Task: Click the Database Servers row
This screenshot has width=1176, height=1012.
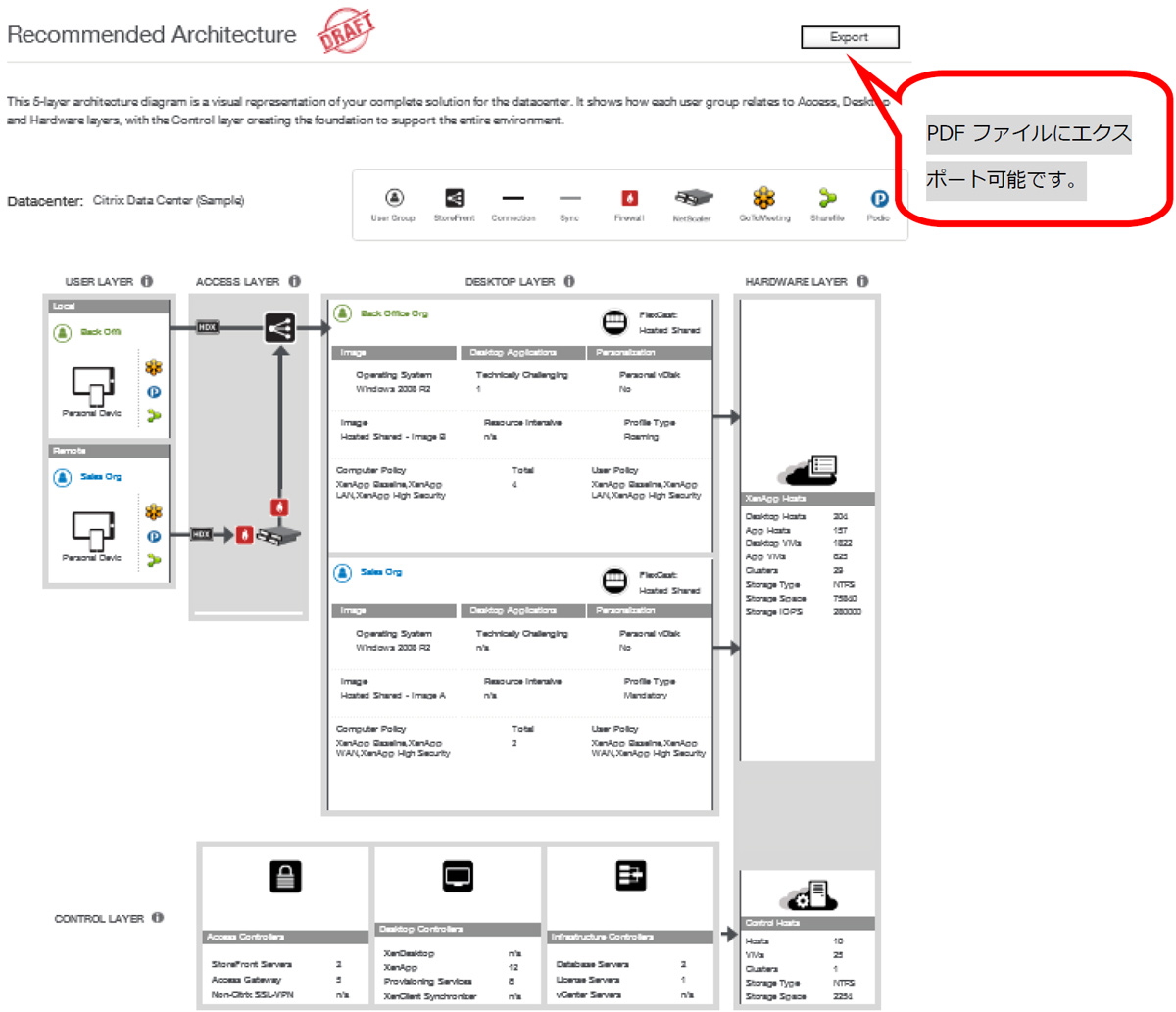Action: [x=622, y=965]
